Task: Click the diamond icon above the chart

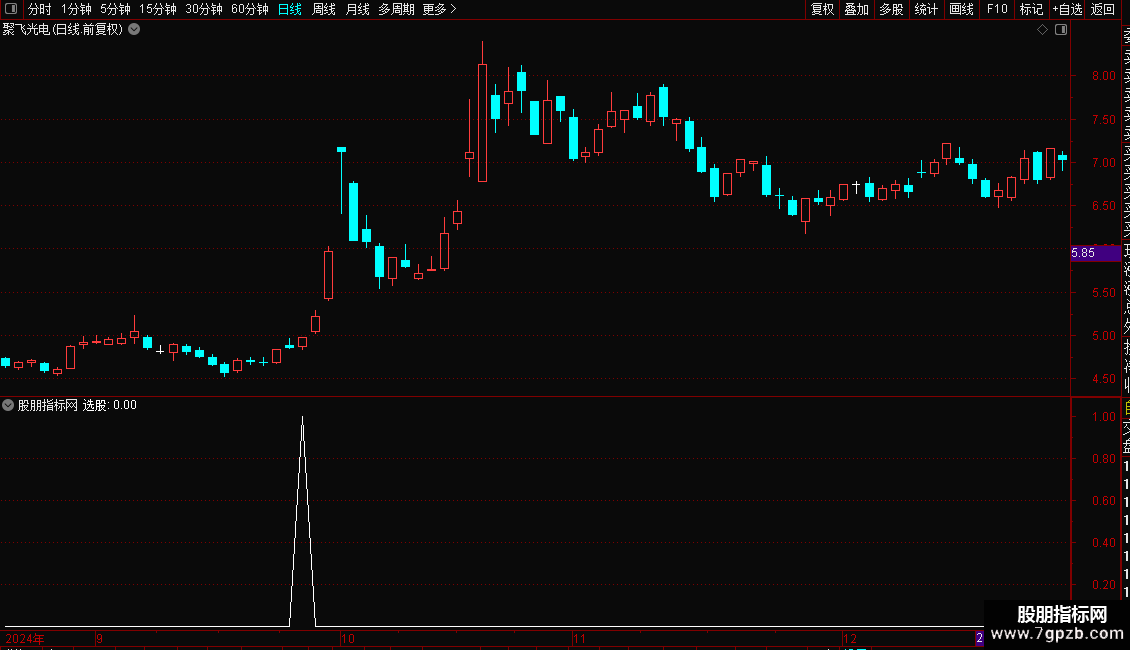Action: coord(1042,30)
